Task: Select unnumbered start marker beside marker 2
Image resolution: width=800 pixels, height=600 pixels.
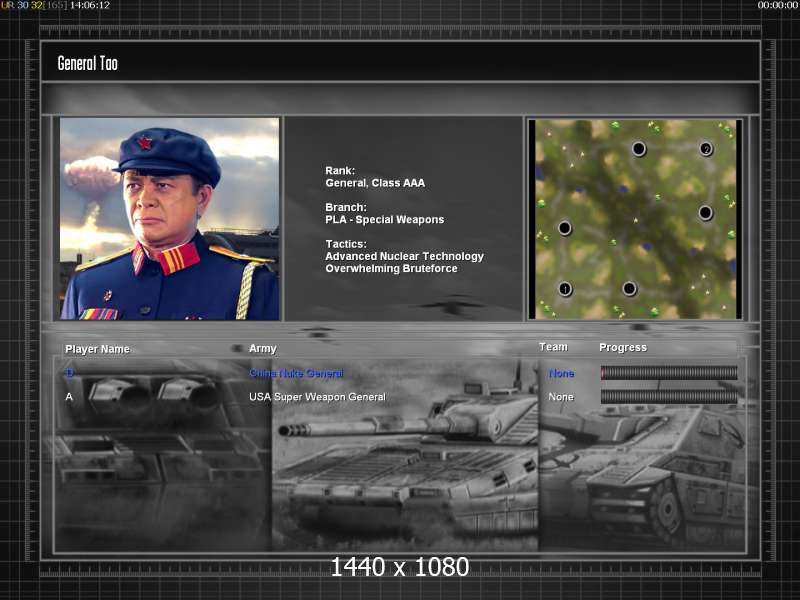Action: pyautogui.click(x=639, y=149)
